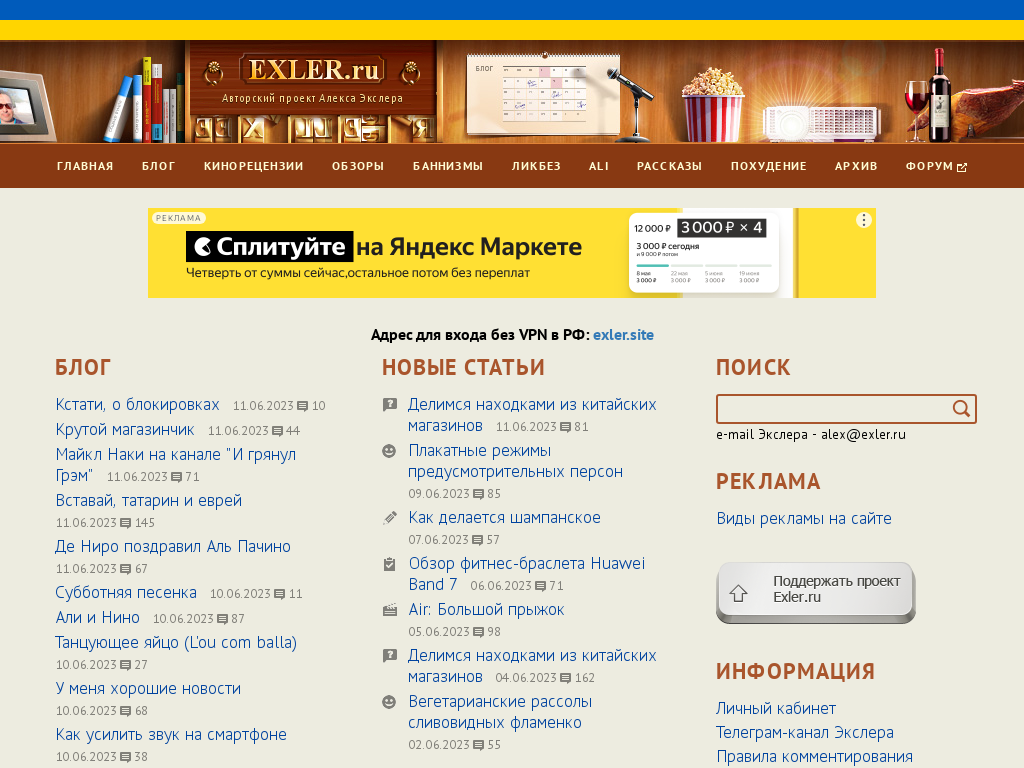
Task: Click the blog calendar header image
Action: 543,93
